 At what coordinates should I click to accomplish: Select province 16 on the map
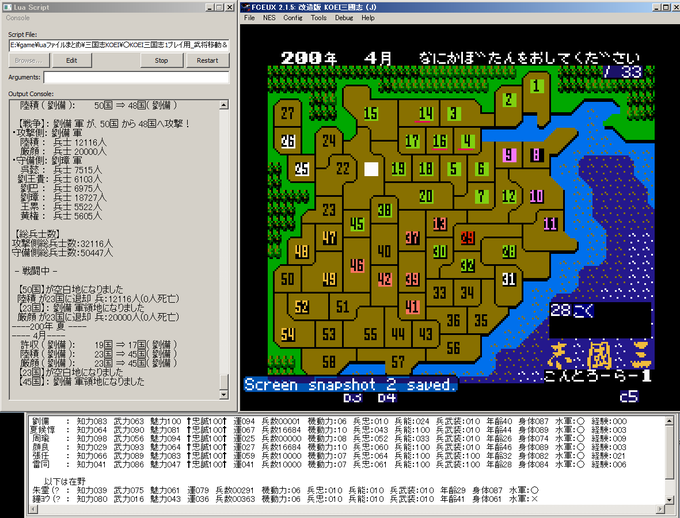[439, 141]
